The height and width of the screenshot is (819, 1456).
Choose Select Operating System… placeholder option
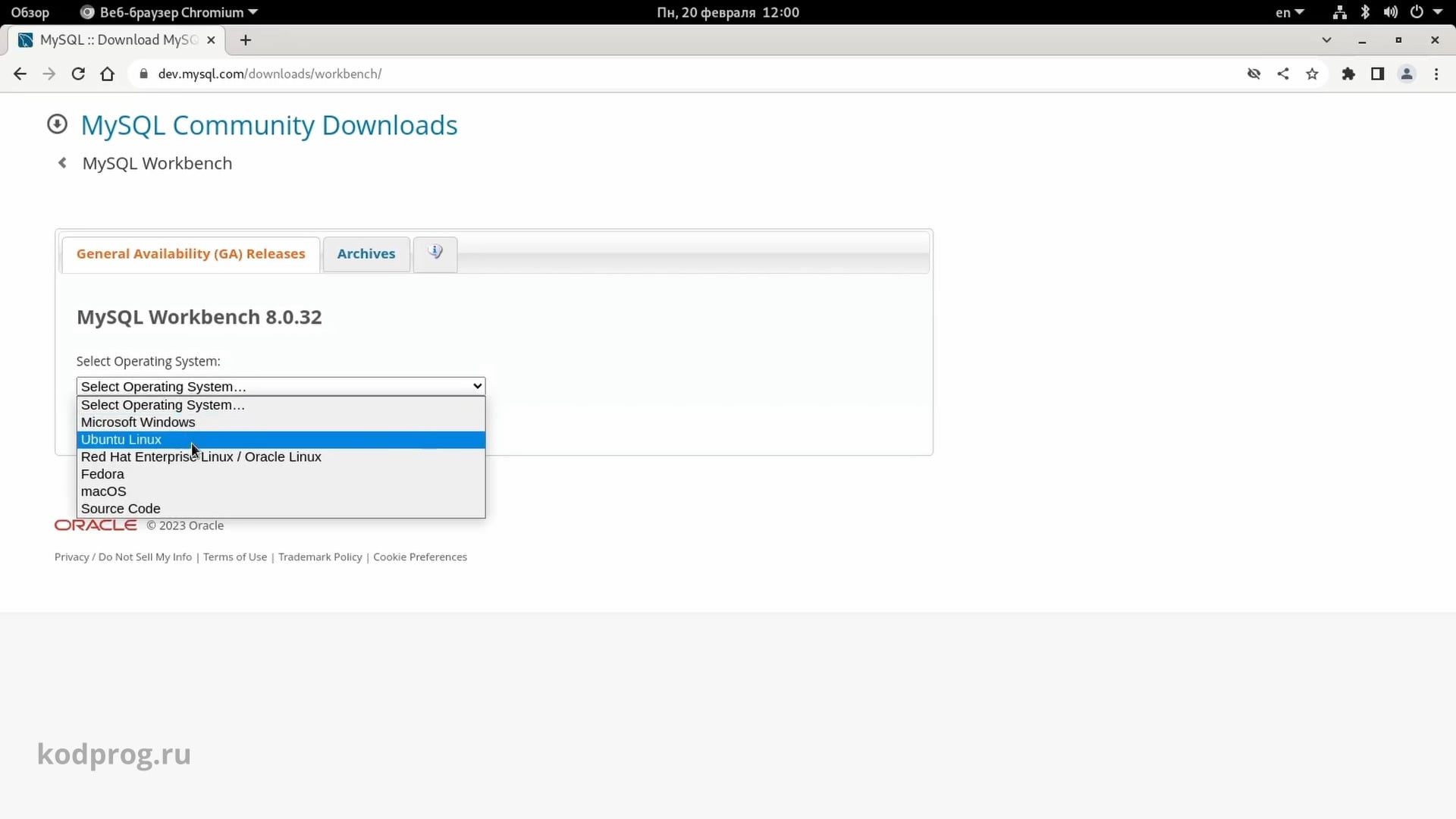[281, 405]
